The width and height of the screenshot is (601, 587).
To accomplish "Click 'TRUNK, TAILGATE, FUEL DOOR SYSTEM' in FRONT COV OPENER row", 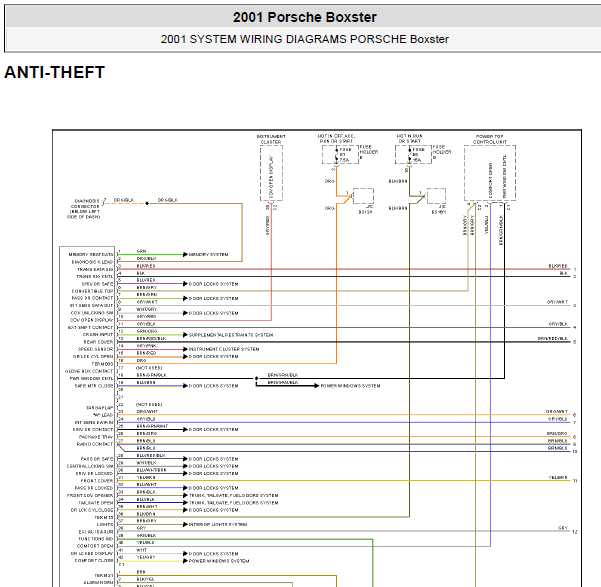I will click(x=233, y=495).
